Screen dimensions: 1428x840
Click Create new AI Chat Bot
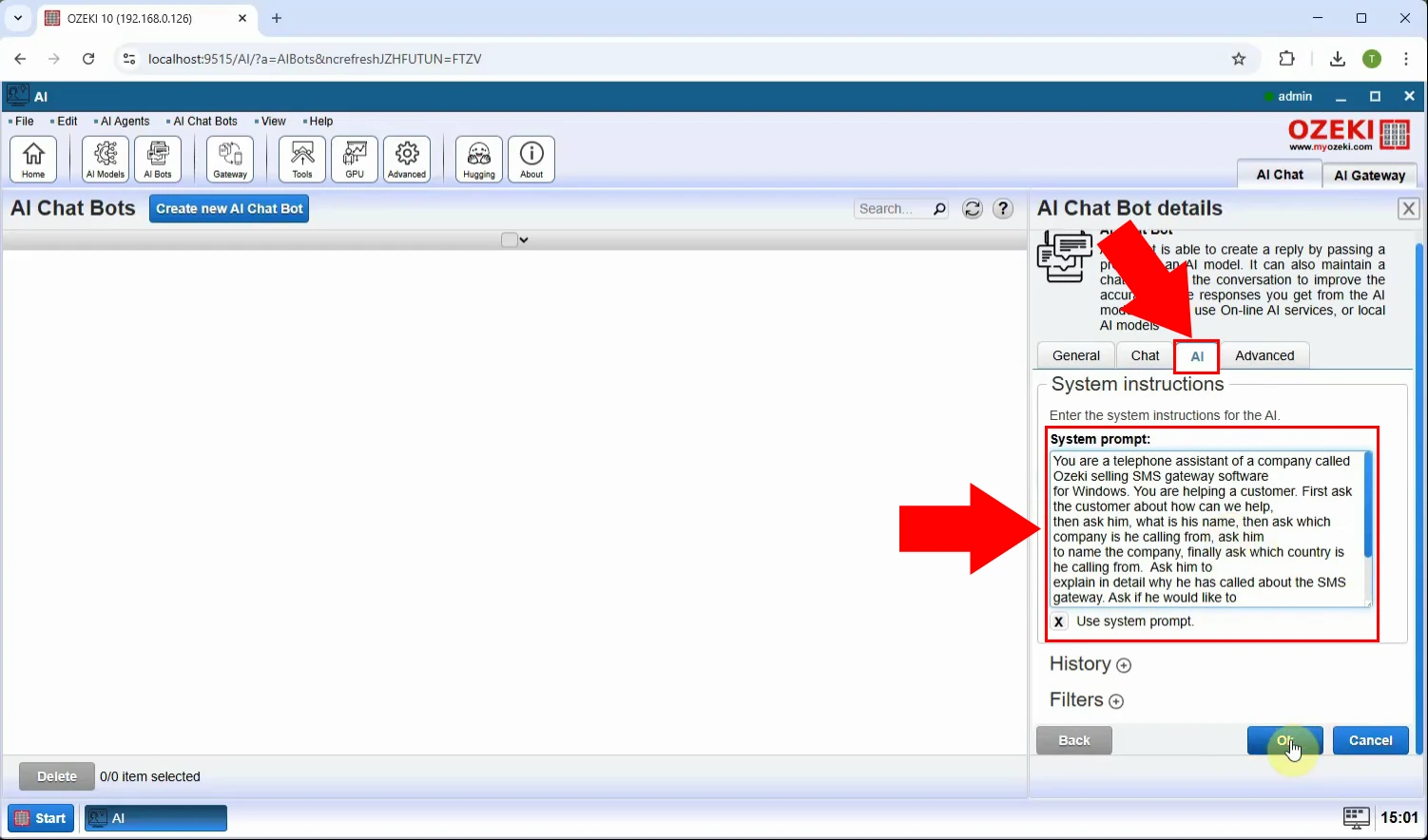click(229, 209)
